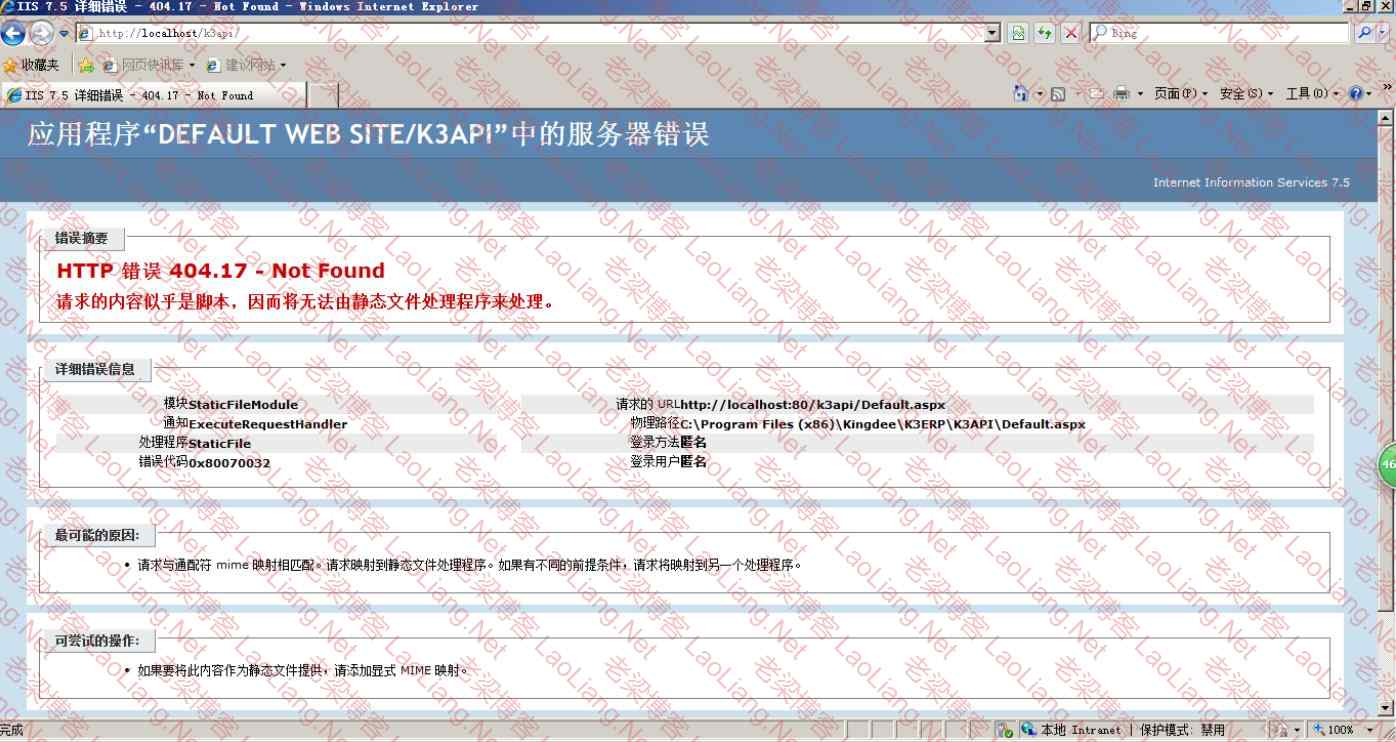Open the 页面(P) page menu

tap(1180, 94)
